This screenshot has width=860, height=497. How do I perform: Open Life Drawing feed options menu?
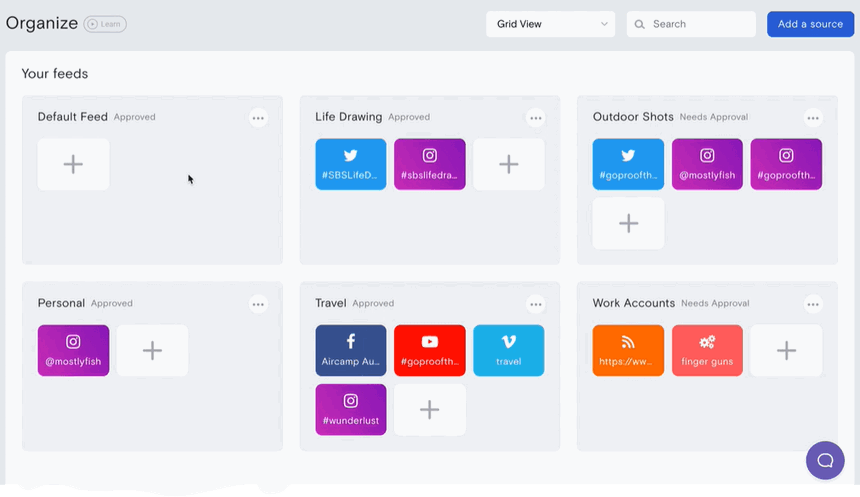(x=536, y=118)
